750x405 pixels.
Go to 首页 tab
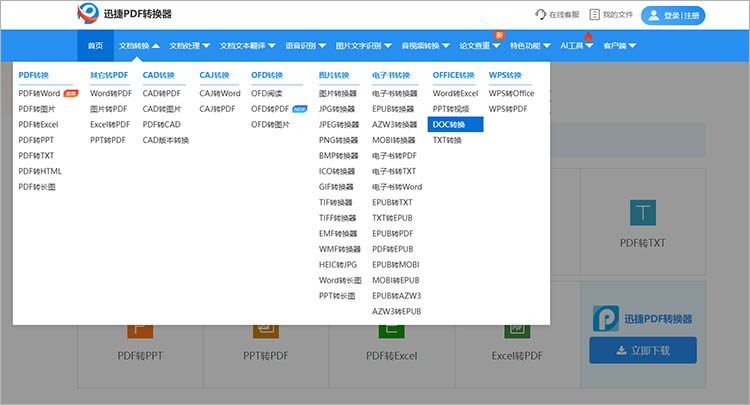pos(96,45)
